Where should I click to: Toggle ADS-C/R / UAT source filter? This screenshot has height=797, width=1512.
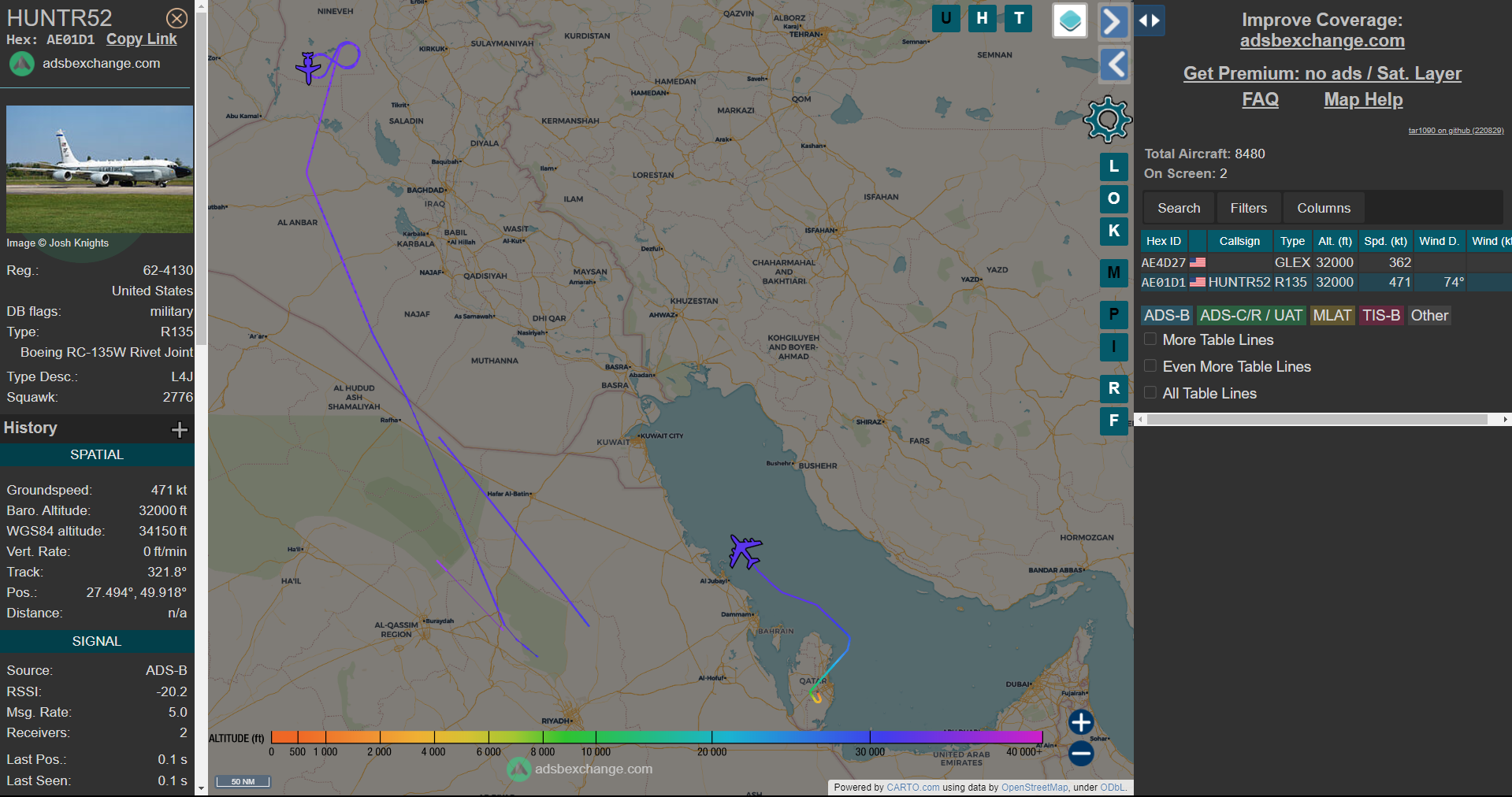coord(1251,315)
